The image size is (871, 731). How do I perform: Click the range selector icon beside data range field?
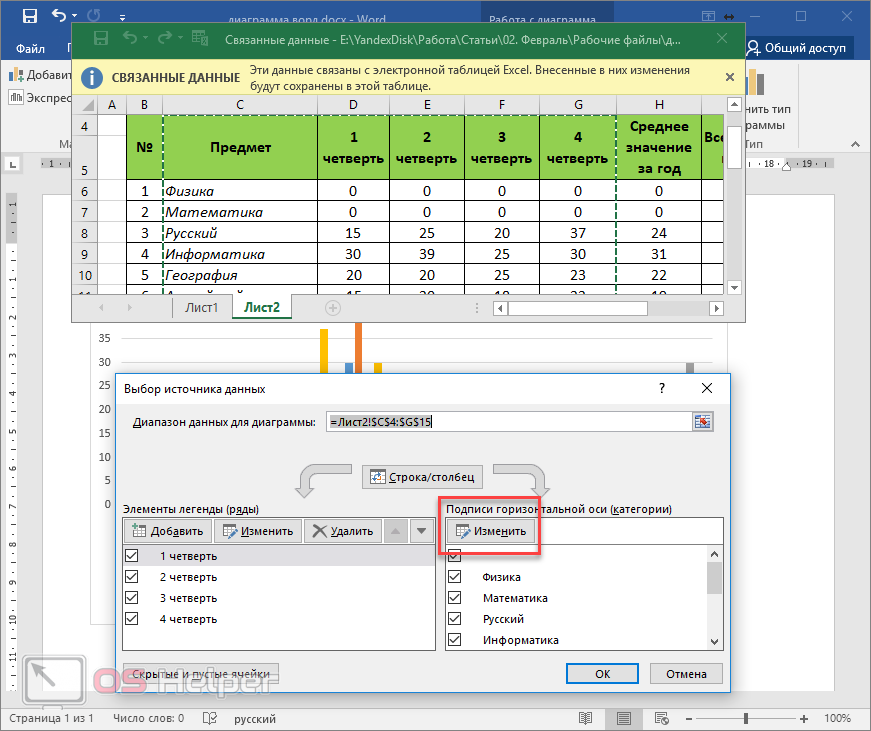(x=702, y=422)
